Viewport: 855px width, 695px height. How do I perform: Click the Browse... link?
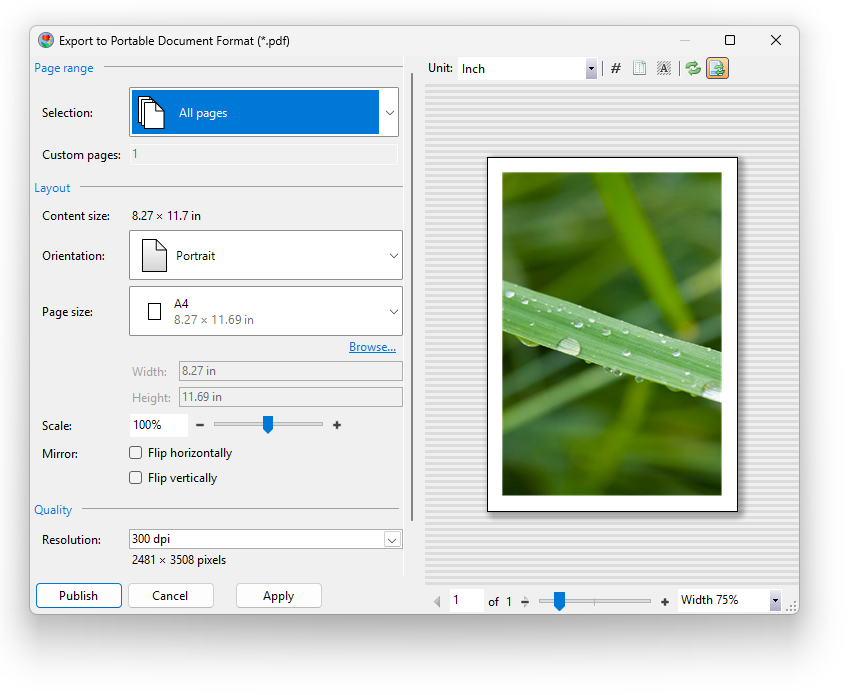point(372,347)
